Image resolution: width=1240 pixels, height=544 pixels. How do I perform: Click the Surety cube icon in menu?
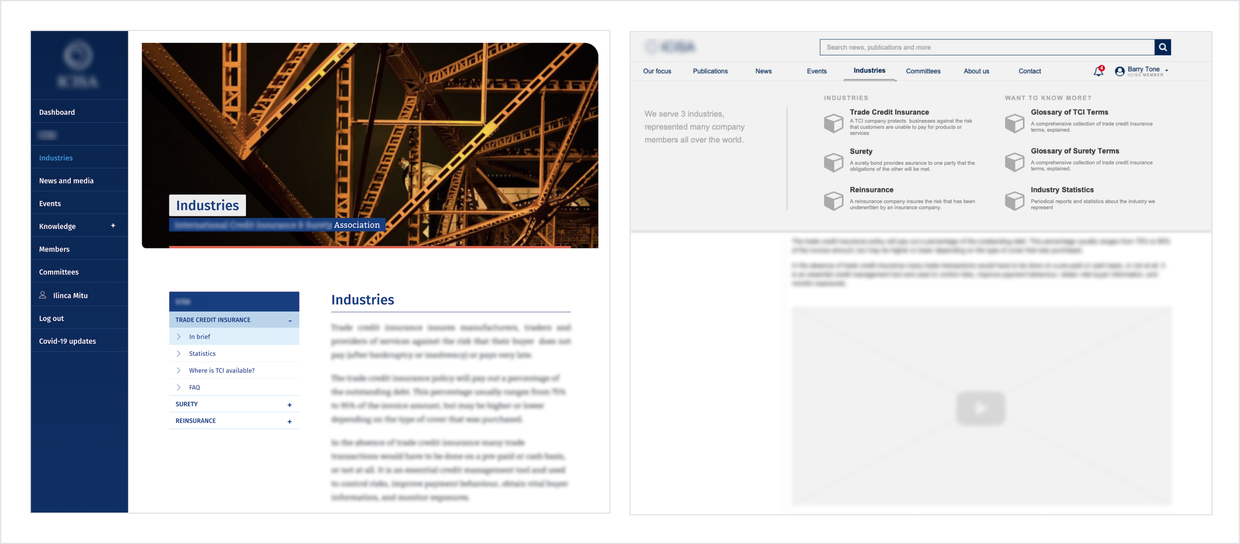tap(833, 162)
